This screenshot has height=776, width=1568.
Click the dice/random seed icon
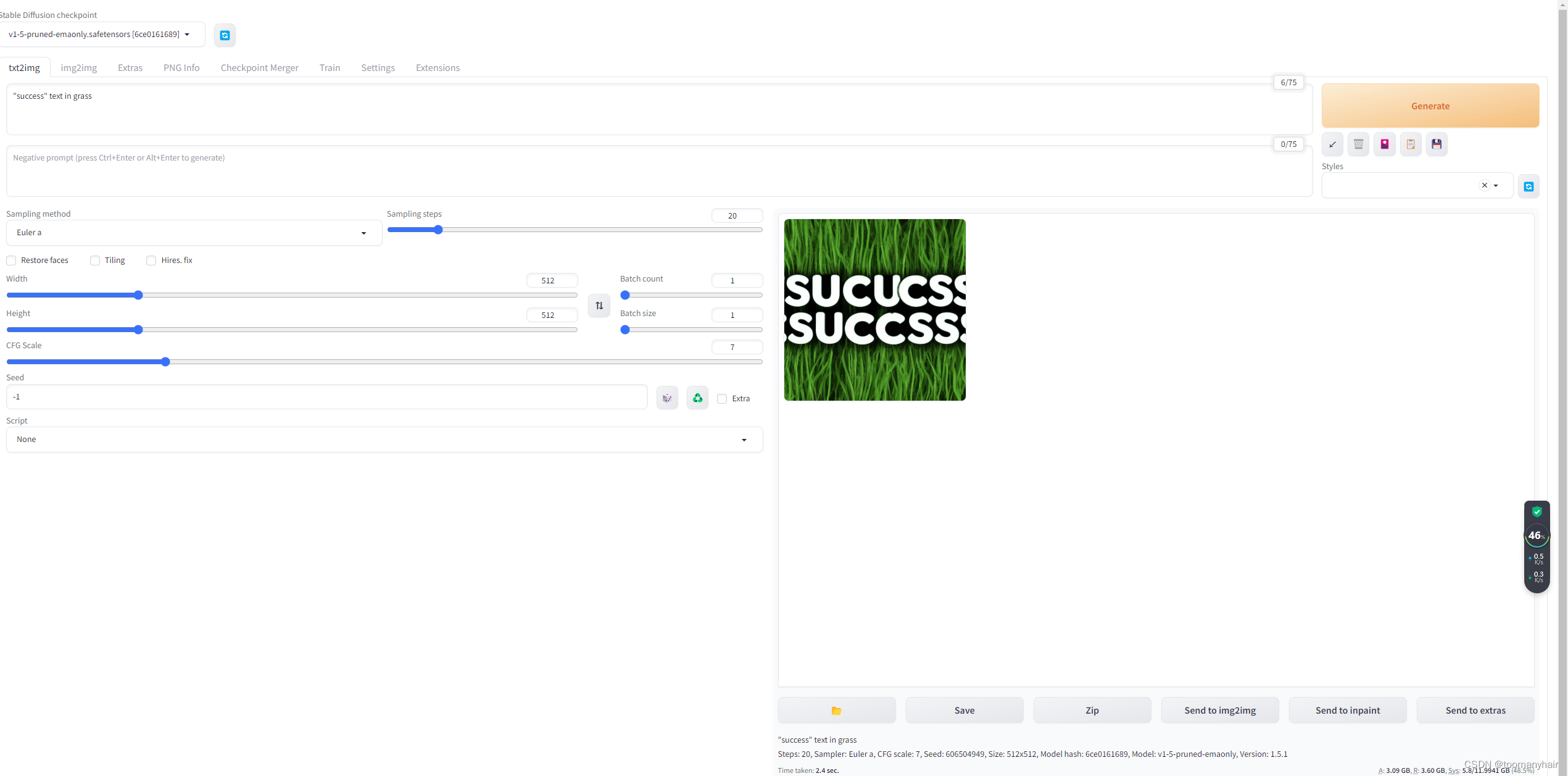[667, 397]
